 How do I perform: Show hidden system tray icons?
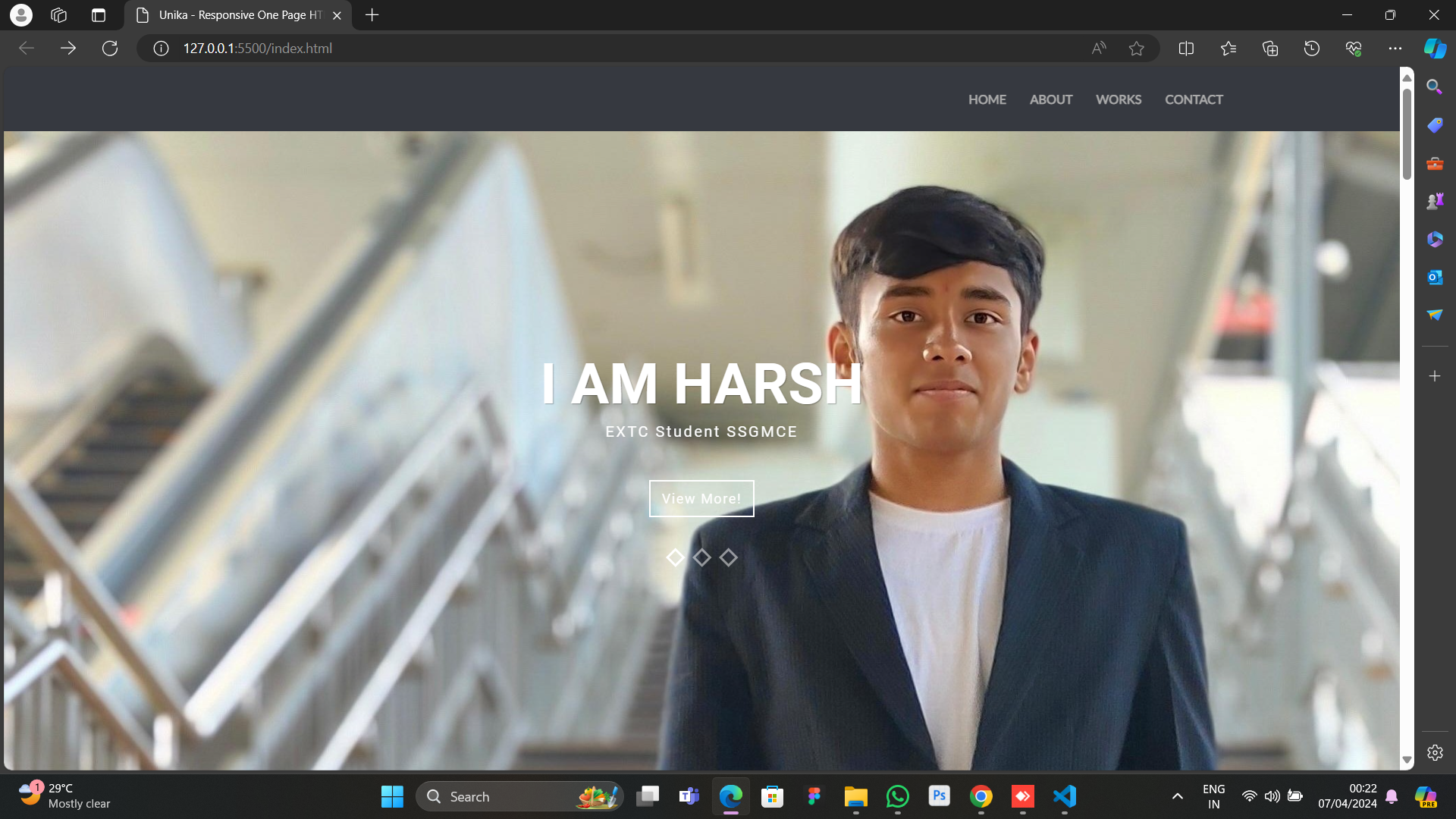click(x=1177, y=796)
